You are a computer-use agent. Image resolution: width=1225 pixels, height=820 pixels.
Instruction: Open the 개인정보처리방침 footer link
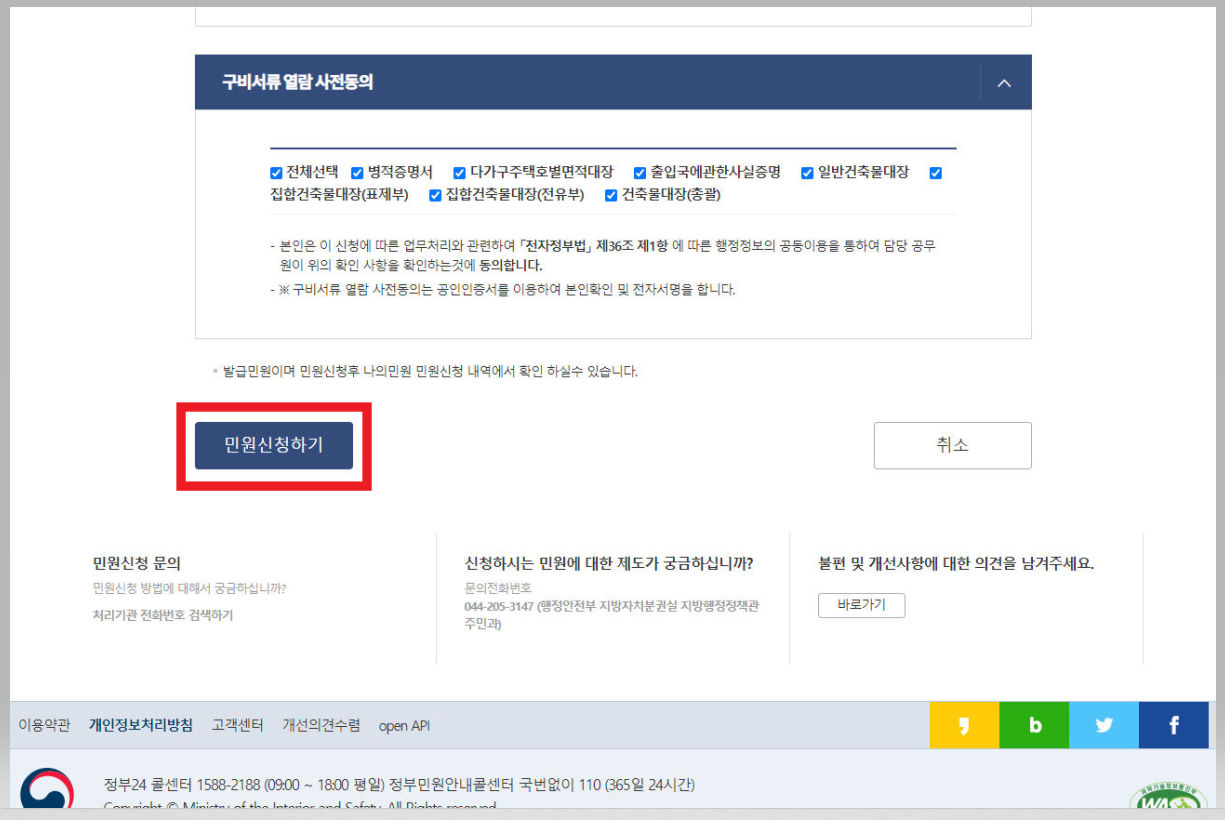coord(141,725)
